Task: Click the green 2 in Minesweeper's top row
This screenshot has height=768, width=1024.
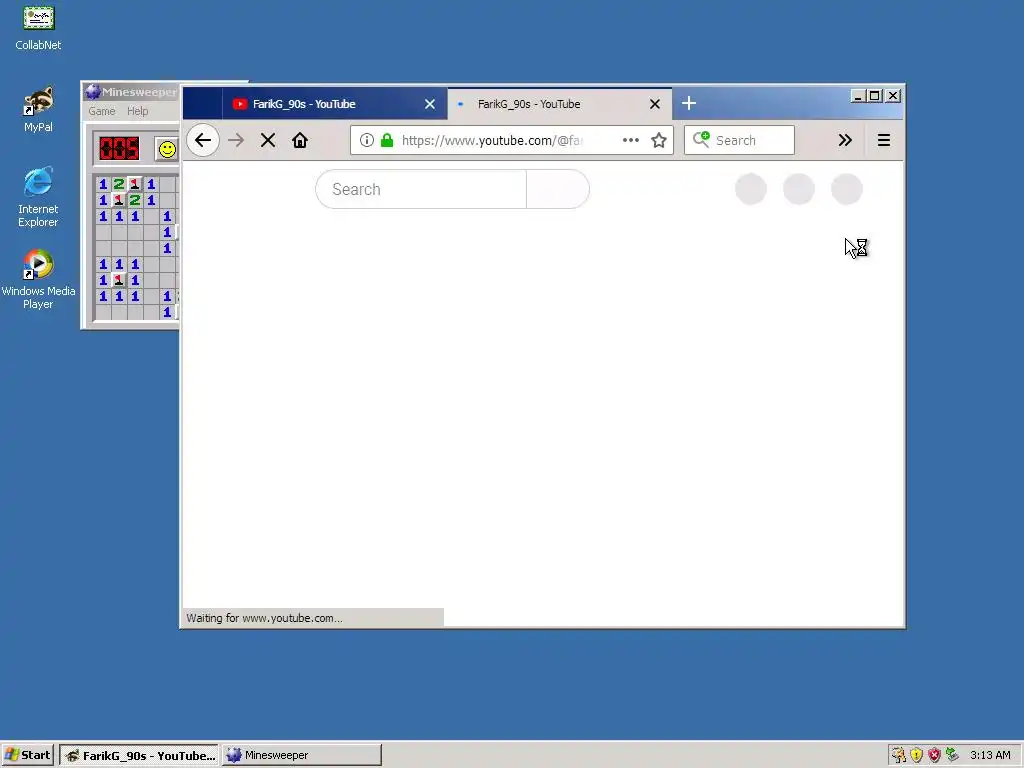Action: tap(119, 184)
